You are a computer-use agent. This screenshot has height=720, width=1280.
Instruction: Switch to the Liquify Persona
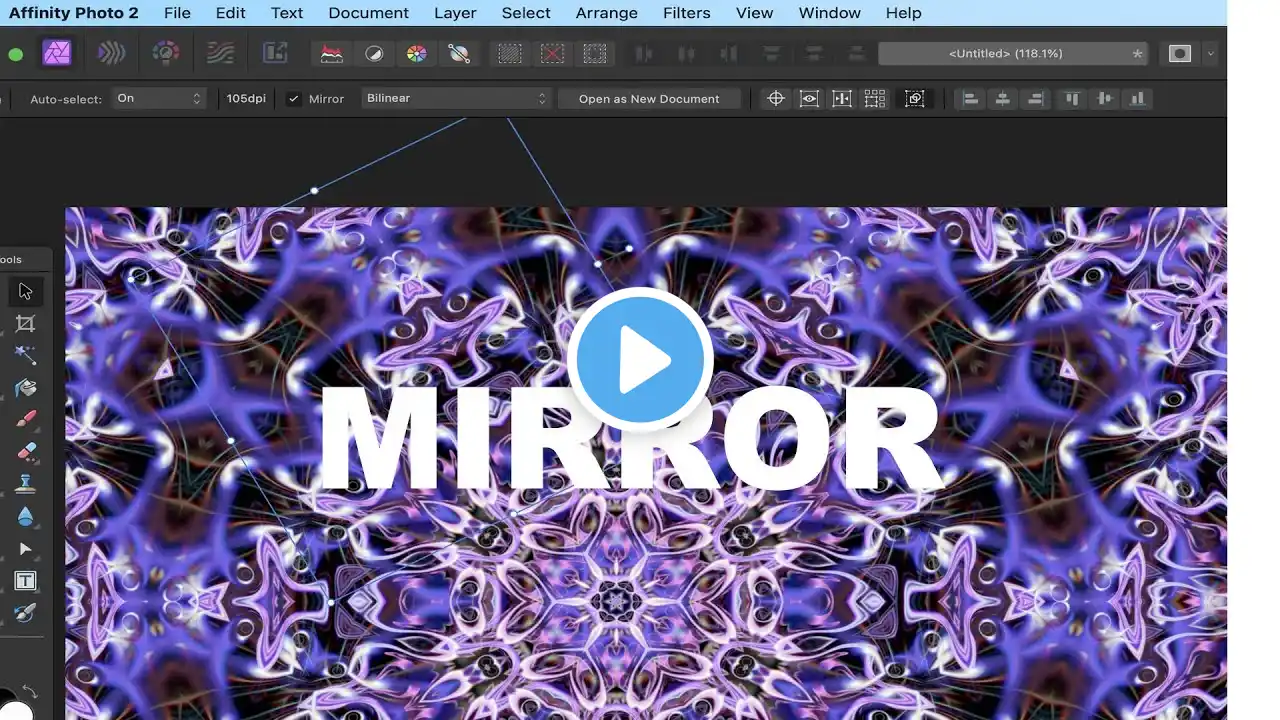(x=111, y=53)
